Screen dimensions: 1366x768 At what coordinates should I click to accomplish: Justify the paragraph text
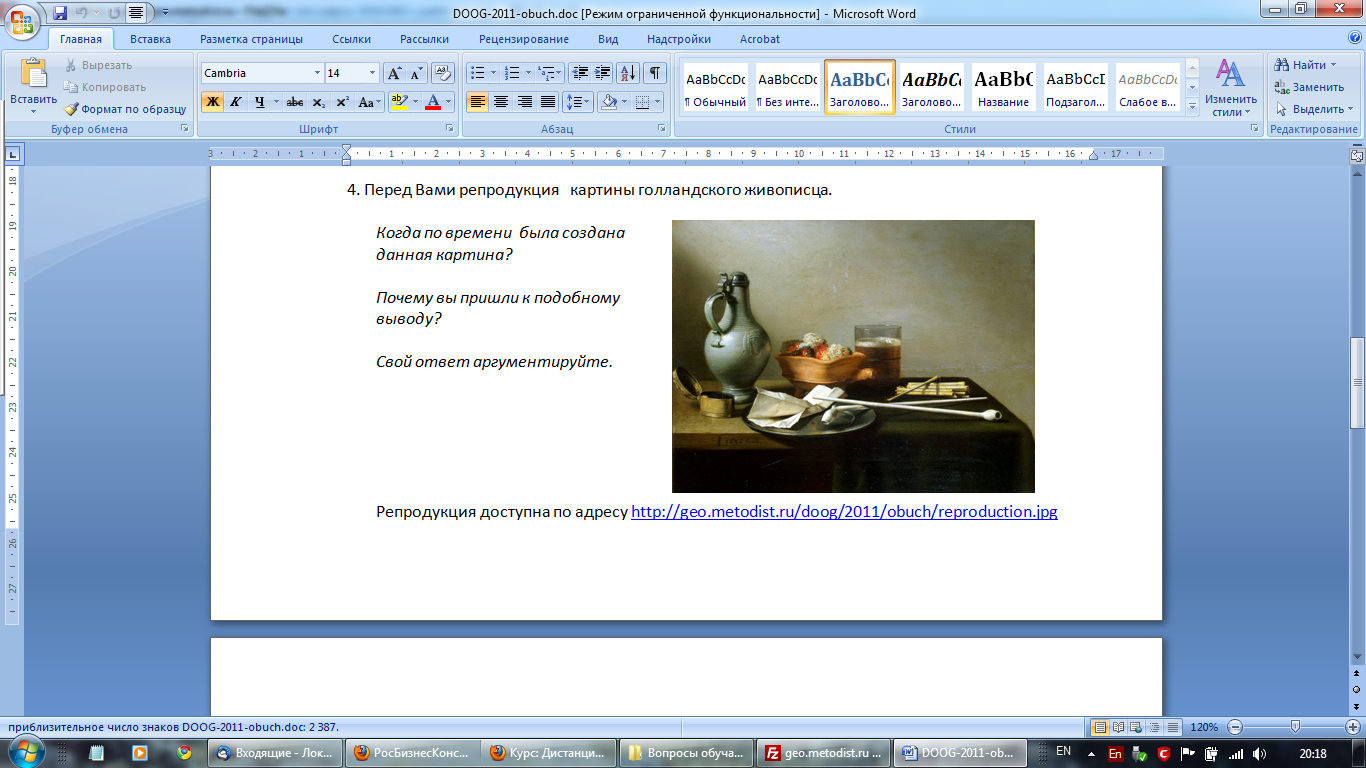click(547, 102)
